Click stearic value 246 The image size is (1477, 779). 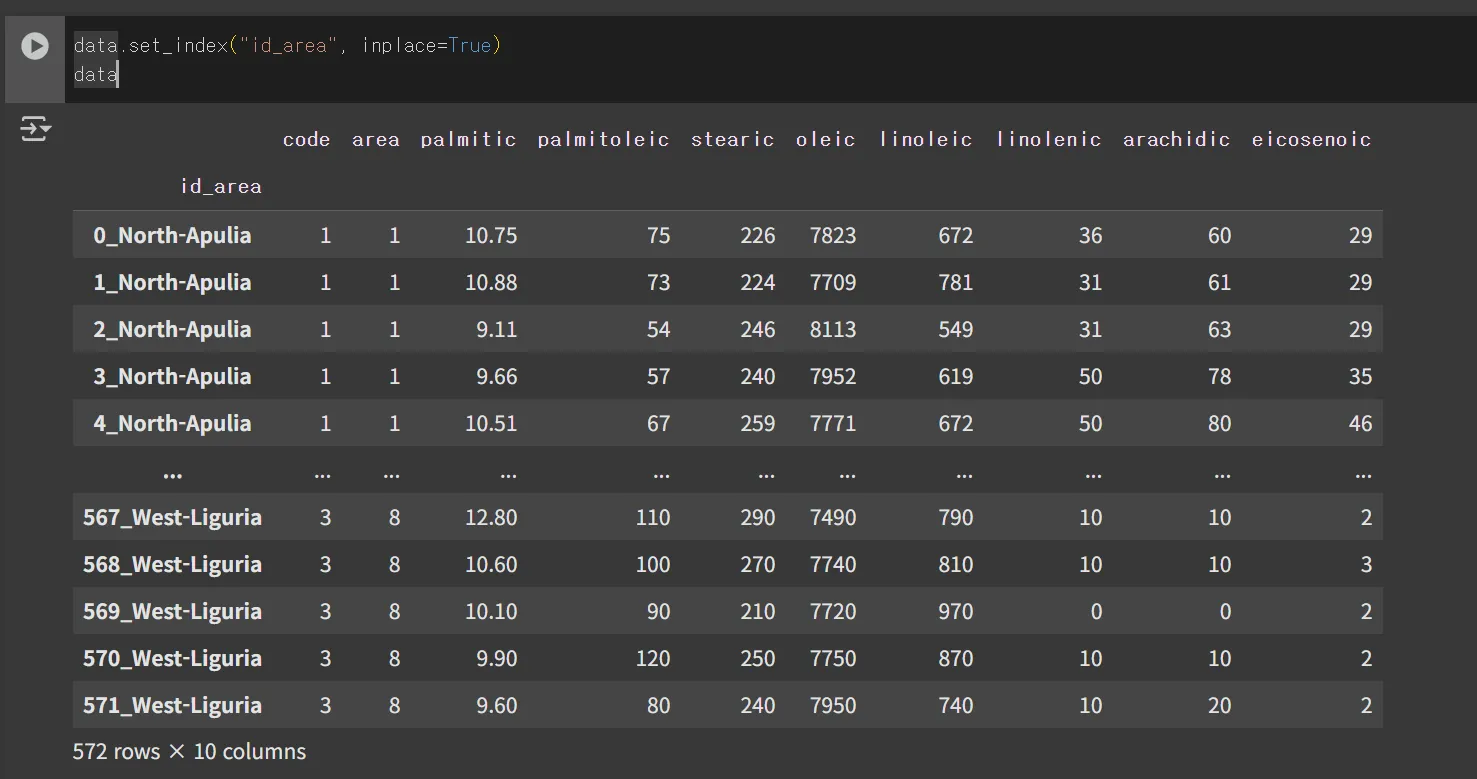(758, 330)
